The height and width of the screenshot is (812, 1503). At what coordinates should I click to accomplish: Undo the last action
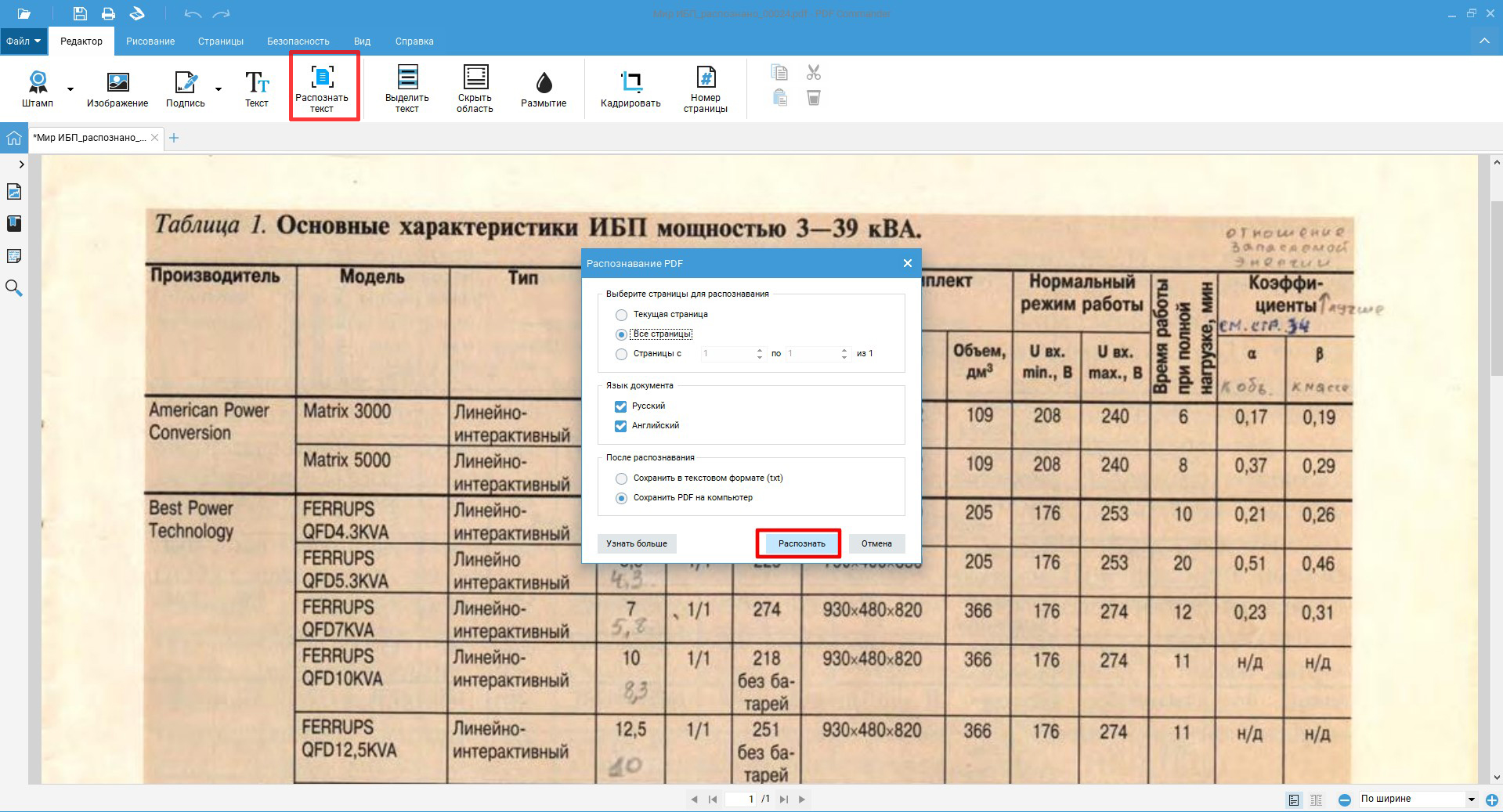(193, 13)
